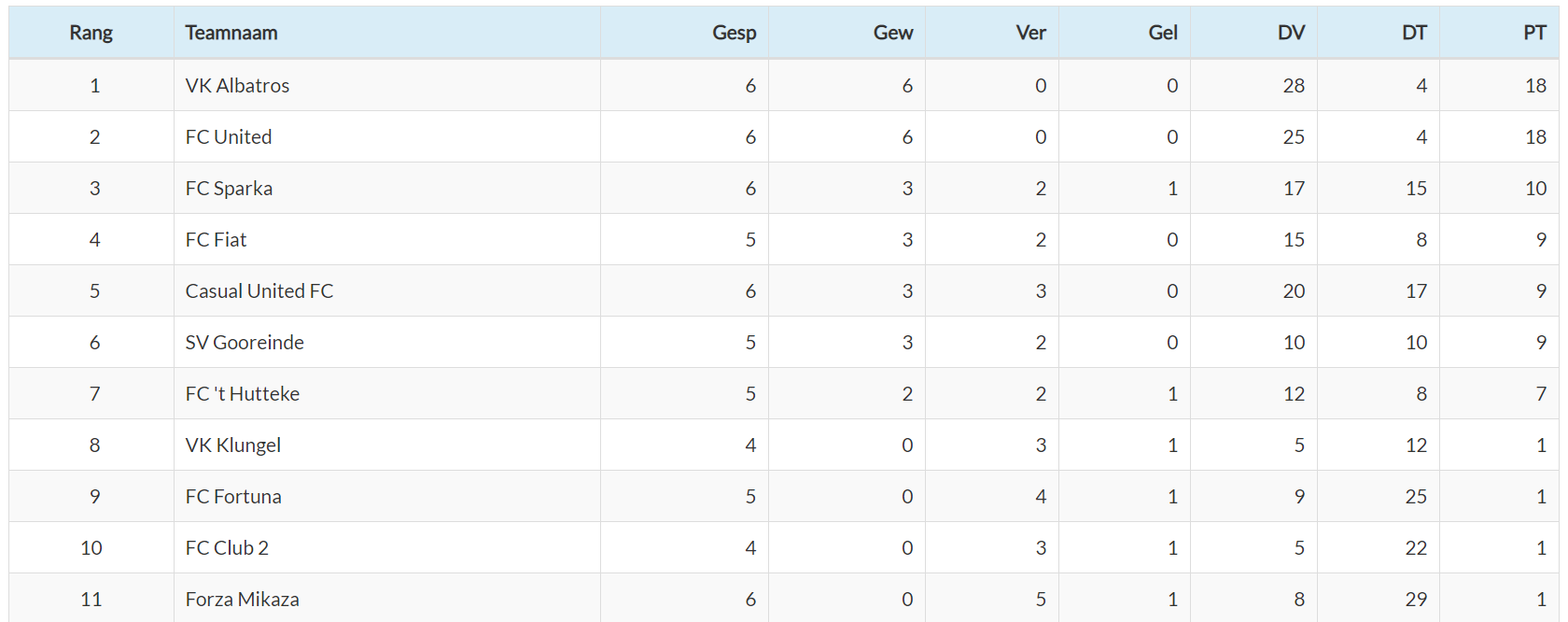Sort by the Gel column header
1568x622 pixels.
pyautogui.click(x=1163, y=33)
